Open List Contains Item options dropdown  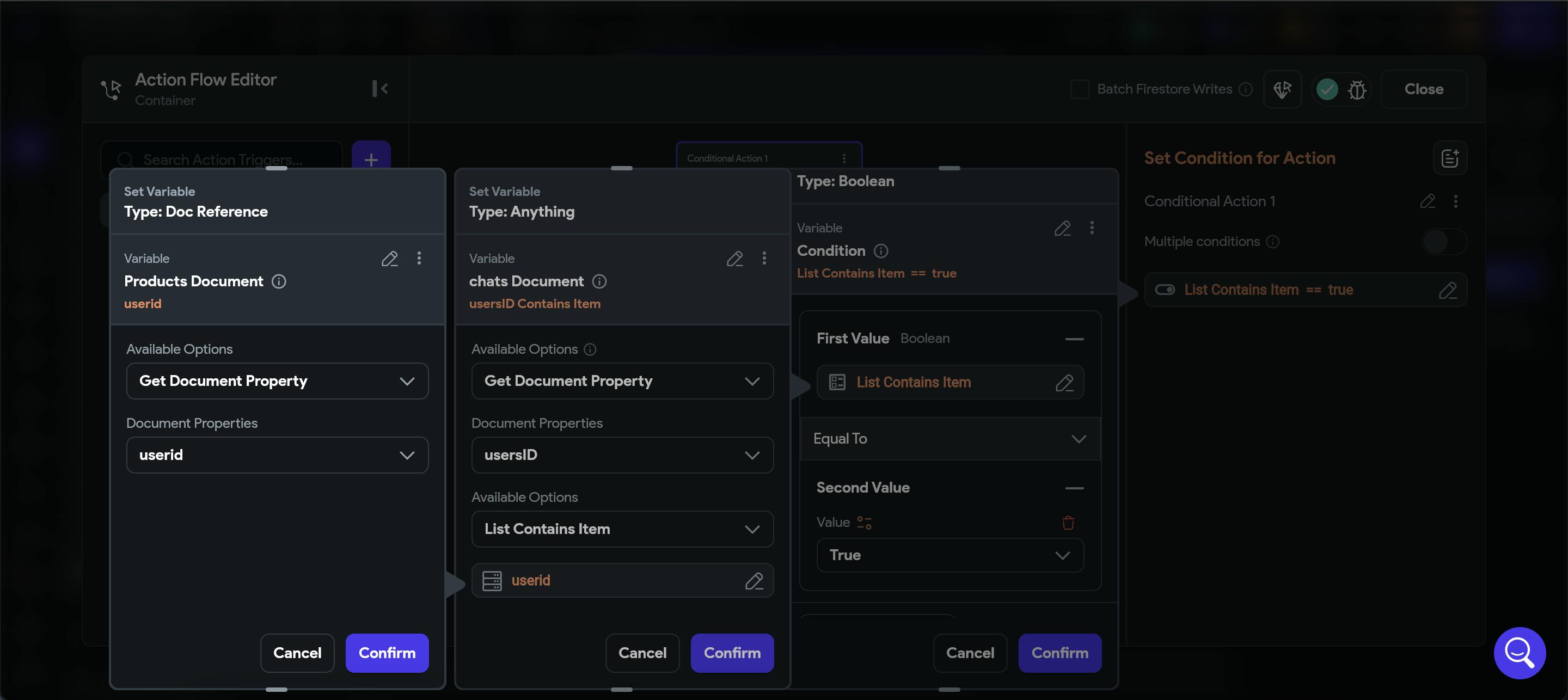coord(622,529)
